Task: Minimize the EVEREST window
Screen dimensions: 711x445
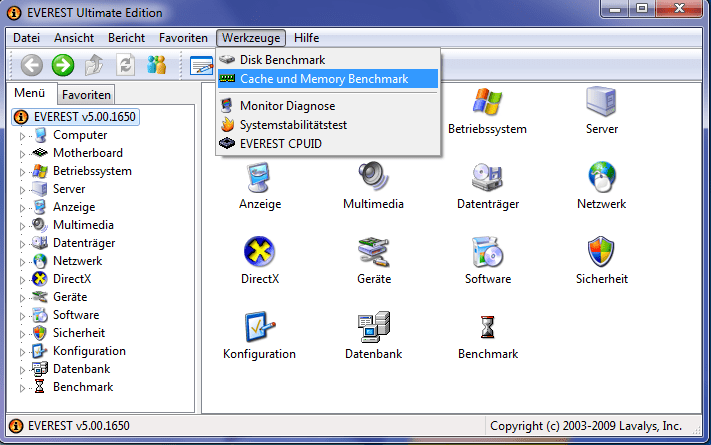Action: tap(615, 9)
